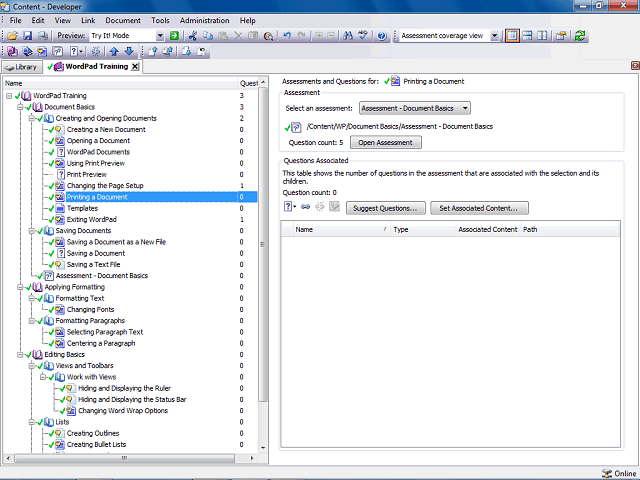Select Hiding and Displaying the Ruler topic
The height and width of the screenshot is (480, 640).
click(x=124, y=389)
